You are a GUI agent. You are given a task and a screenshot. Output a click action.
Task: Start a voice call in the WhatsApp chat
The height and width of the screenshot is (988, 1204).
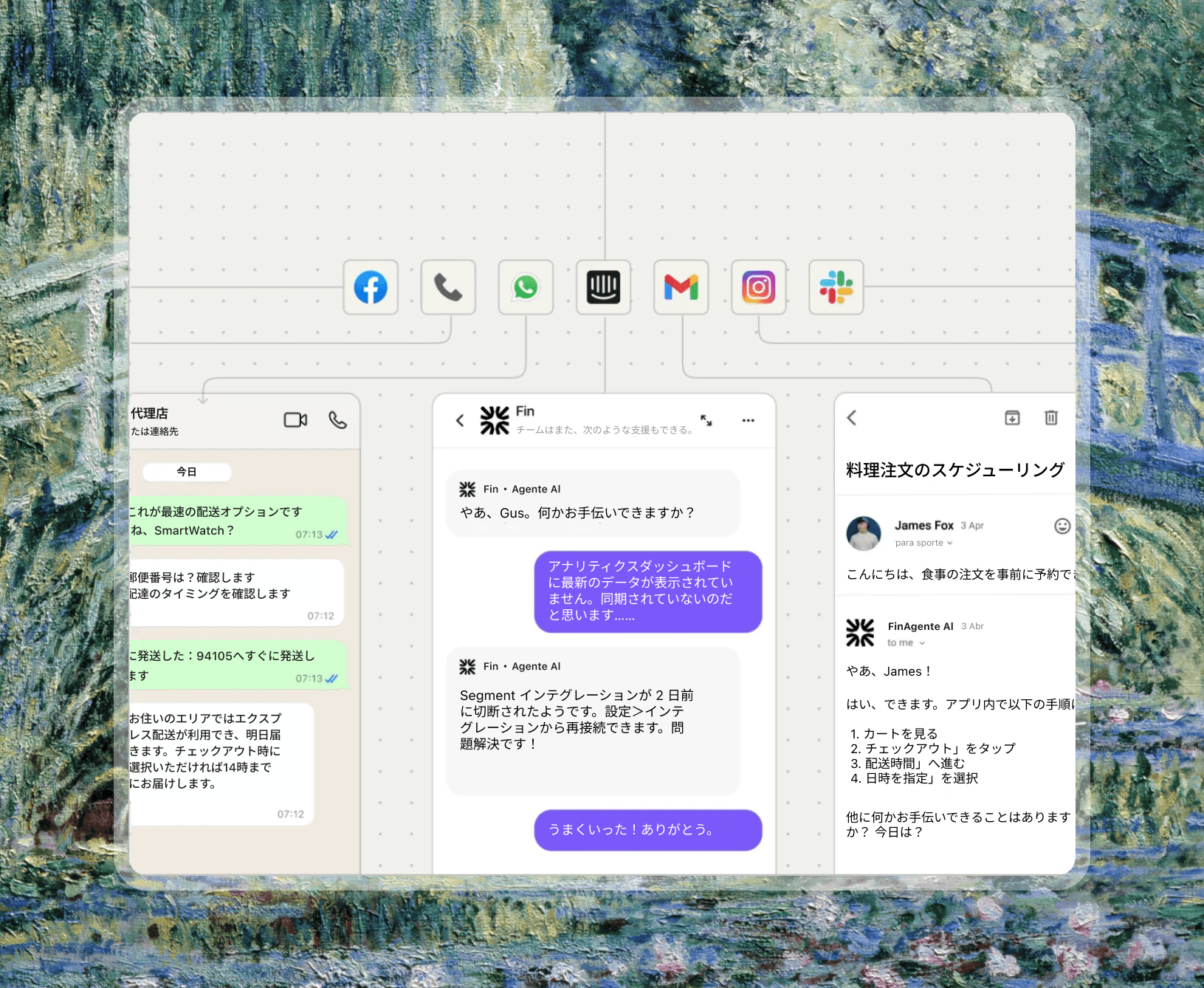point(337,421)
